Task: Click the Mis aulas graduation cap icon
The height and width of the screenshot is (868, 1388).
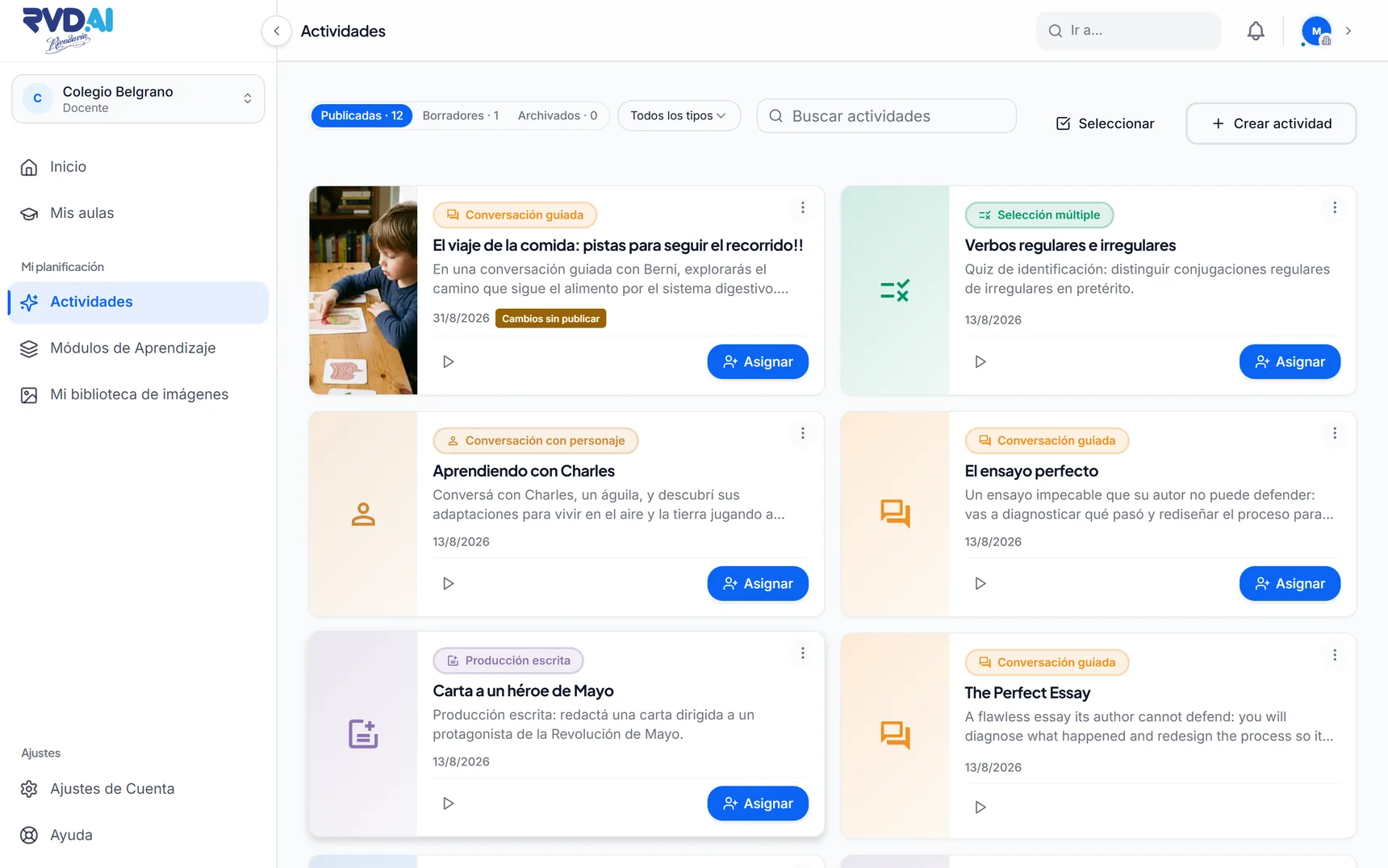Action: 29,214
